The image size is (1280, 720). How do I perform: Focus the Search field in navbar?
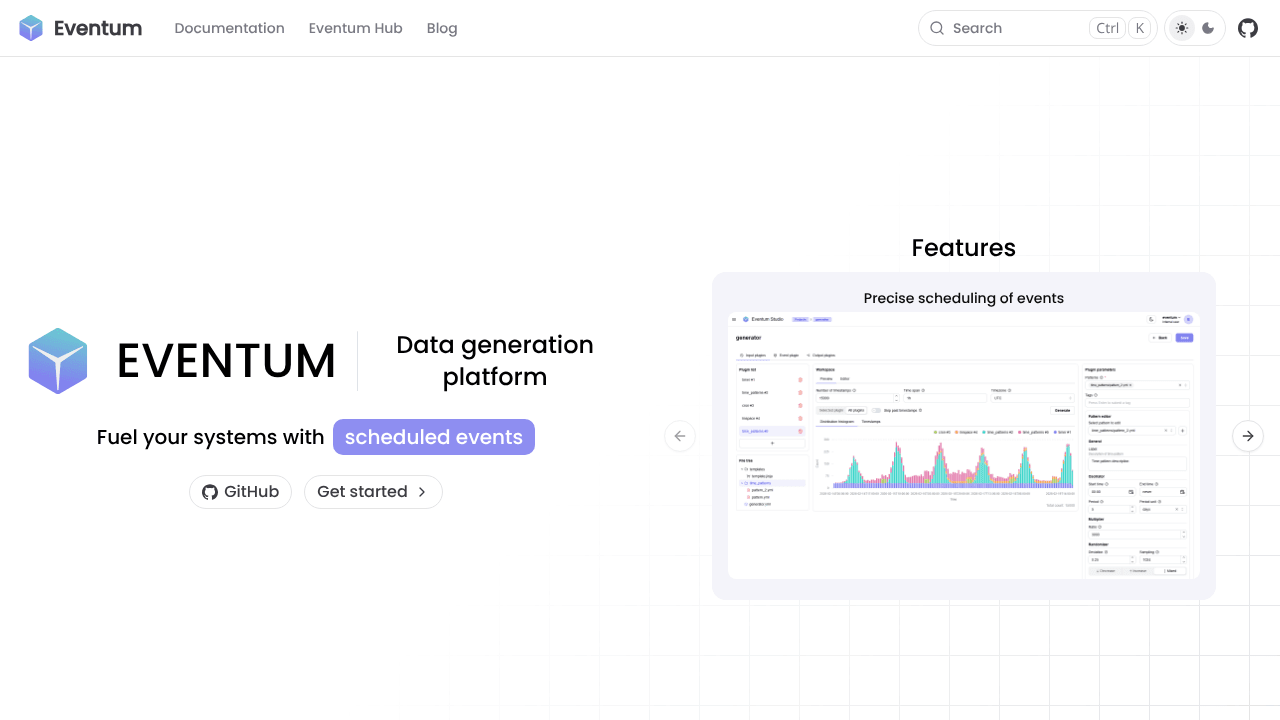pos(1037,28)
